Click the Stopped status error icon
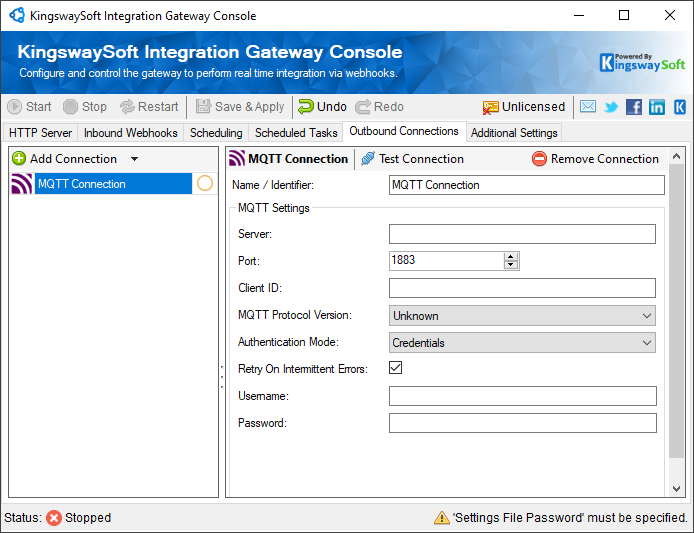The height and width of the screenshot is (533, 694). (x=54, y=518)
